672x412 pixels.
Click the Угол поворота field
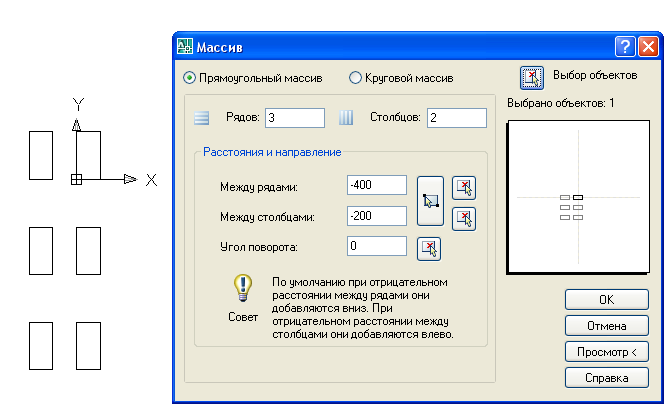[377, 246]
